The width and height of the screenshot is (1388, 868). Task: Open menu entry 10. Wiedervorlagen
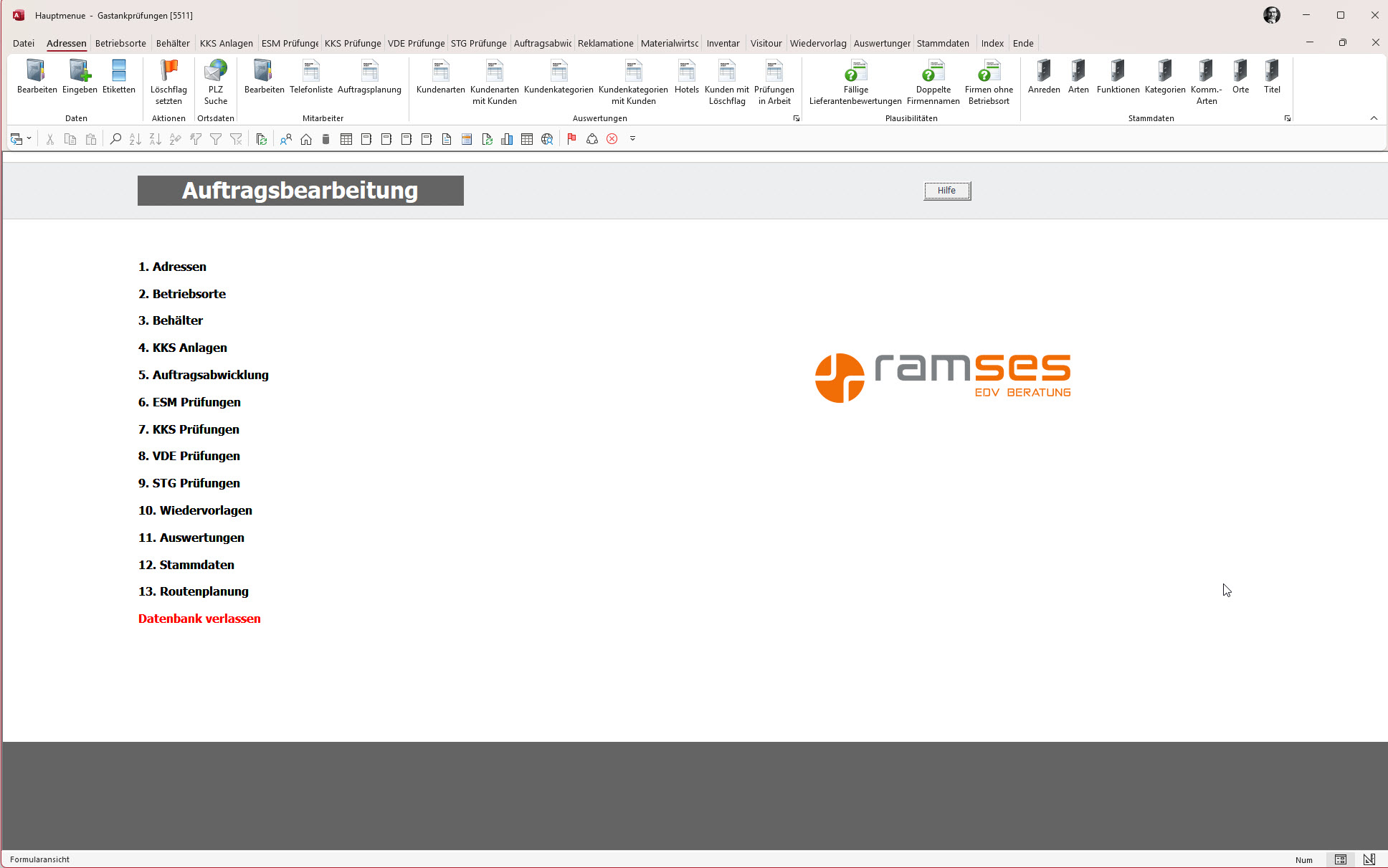pos(195,510)
